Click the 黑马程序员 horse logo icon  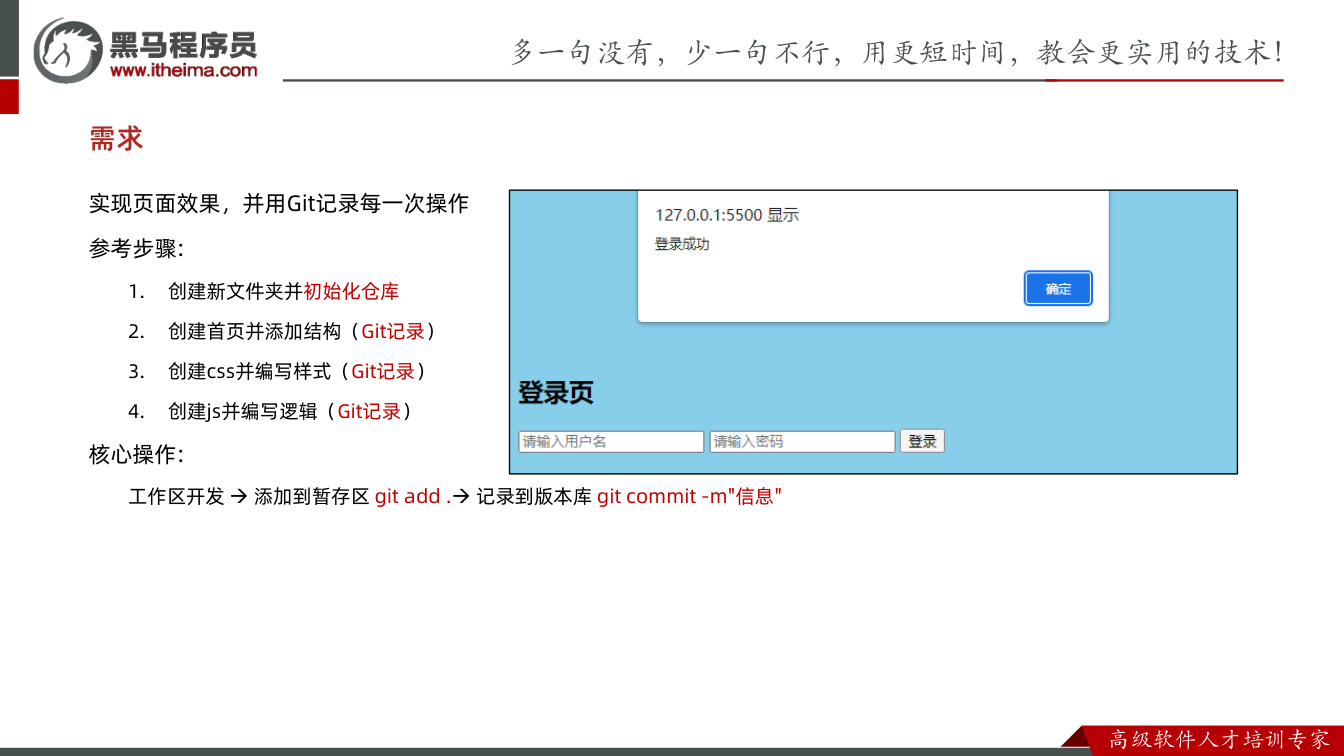68,50
